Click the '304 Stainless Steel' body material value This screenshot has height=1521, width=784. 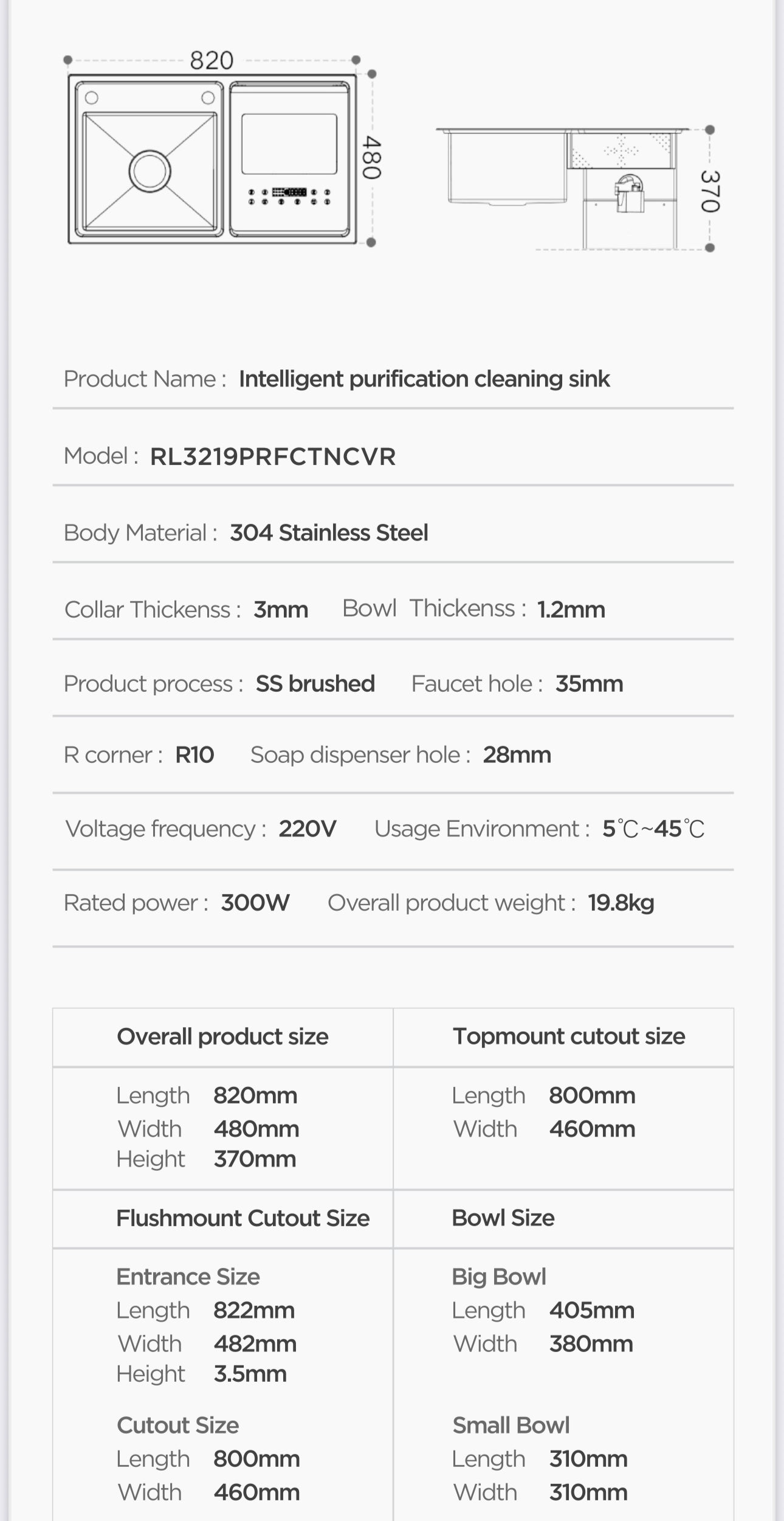329,533
